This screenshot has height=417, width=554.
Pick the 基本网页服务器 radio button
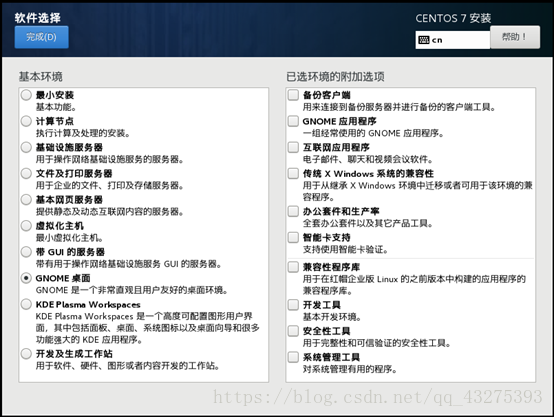pos(26,200)
